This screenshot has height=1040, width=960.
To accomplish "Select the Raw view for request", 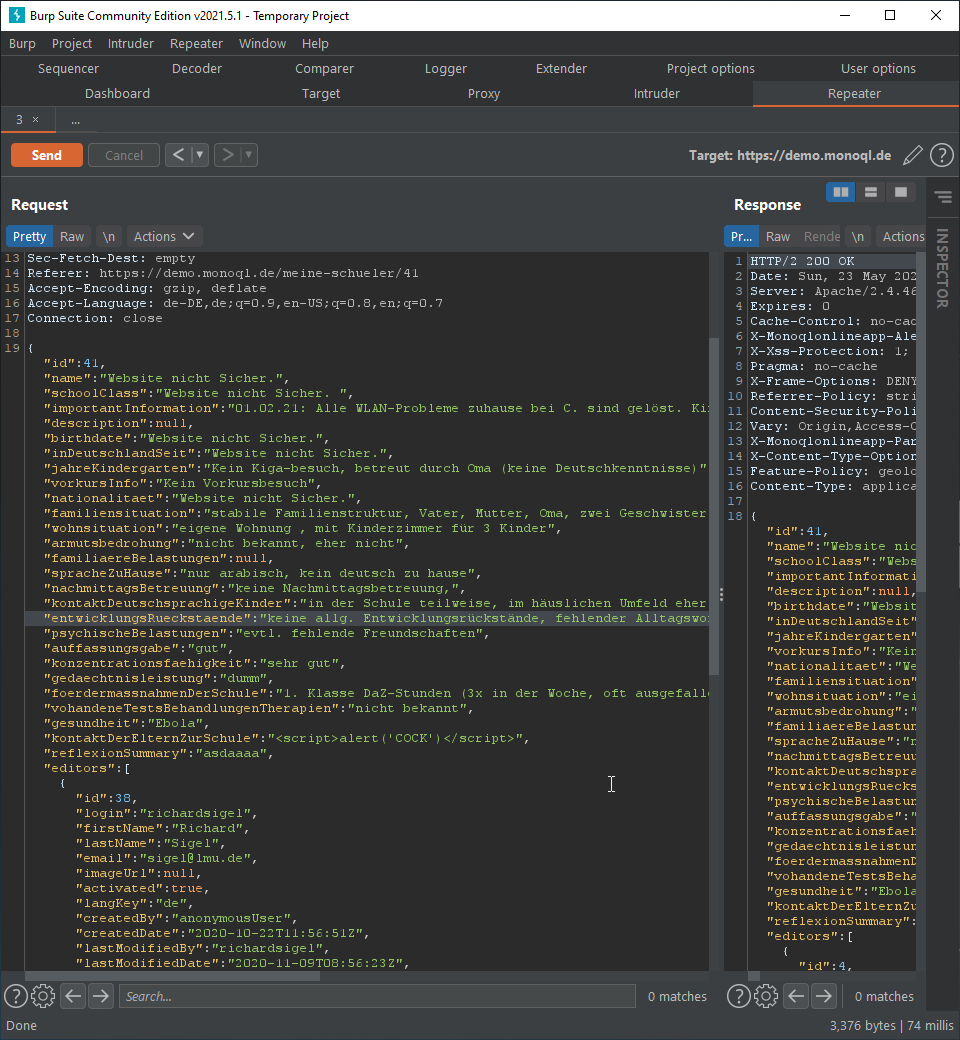I will (72, 237).
